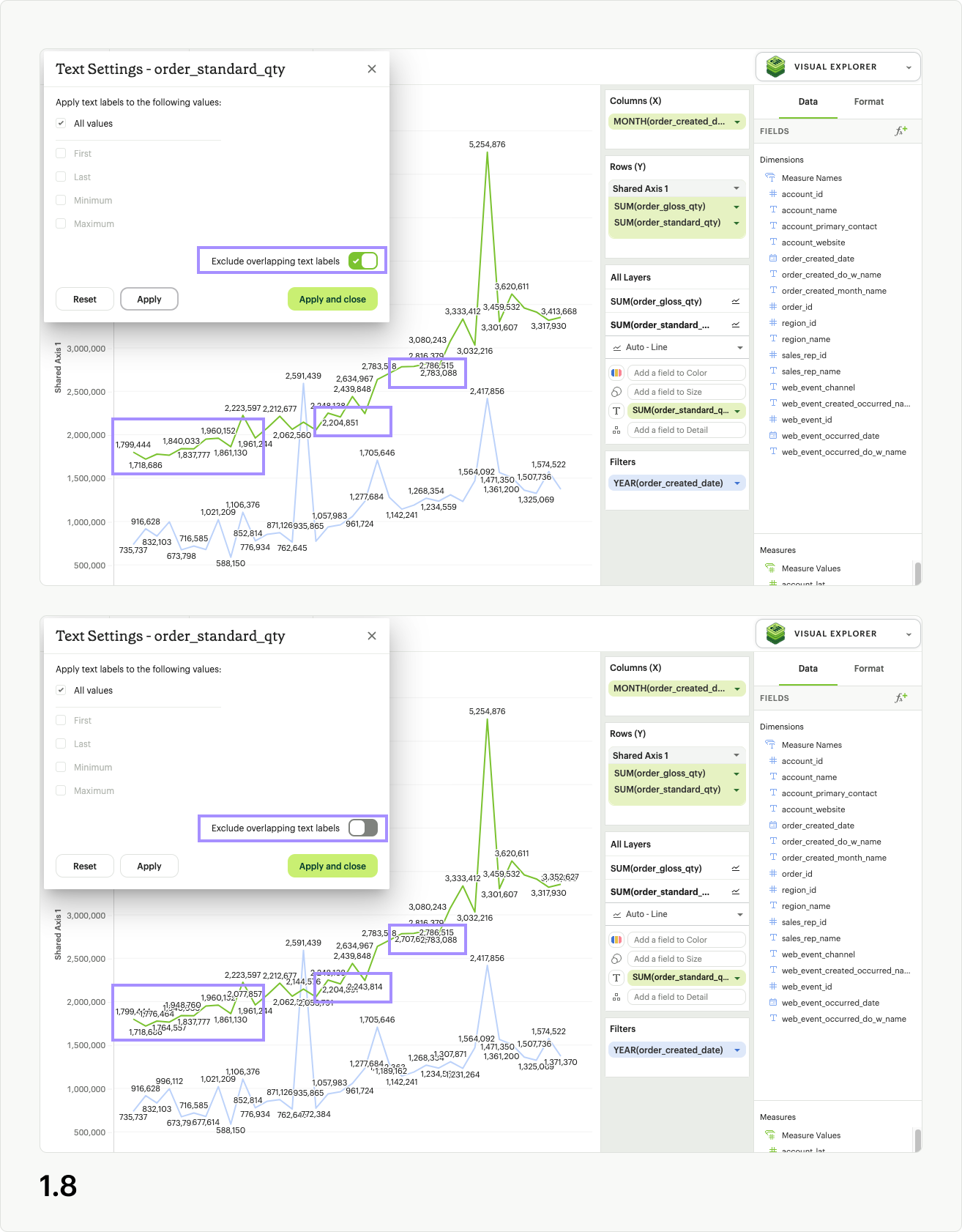Click the fx+ add calculated field icon in upper panel
962x1232 pixels.
pyautogui.click(x=901, y=131)
